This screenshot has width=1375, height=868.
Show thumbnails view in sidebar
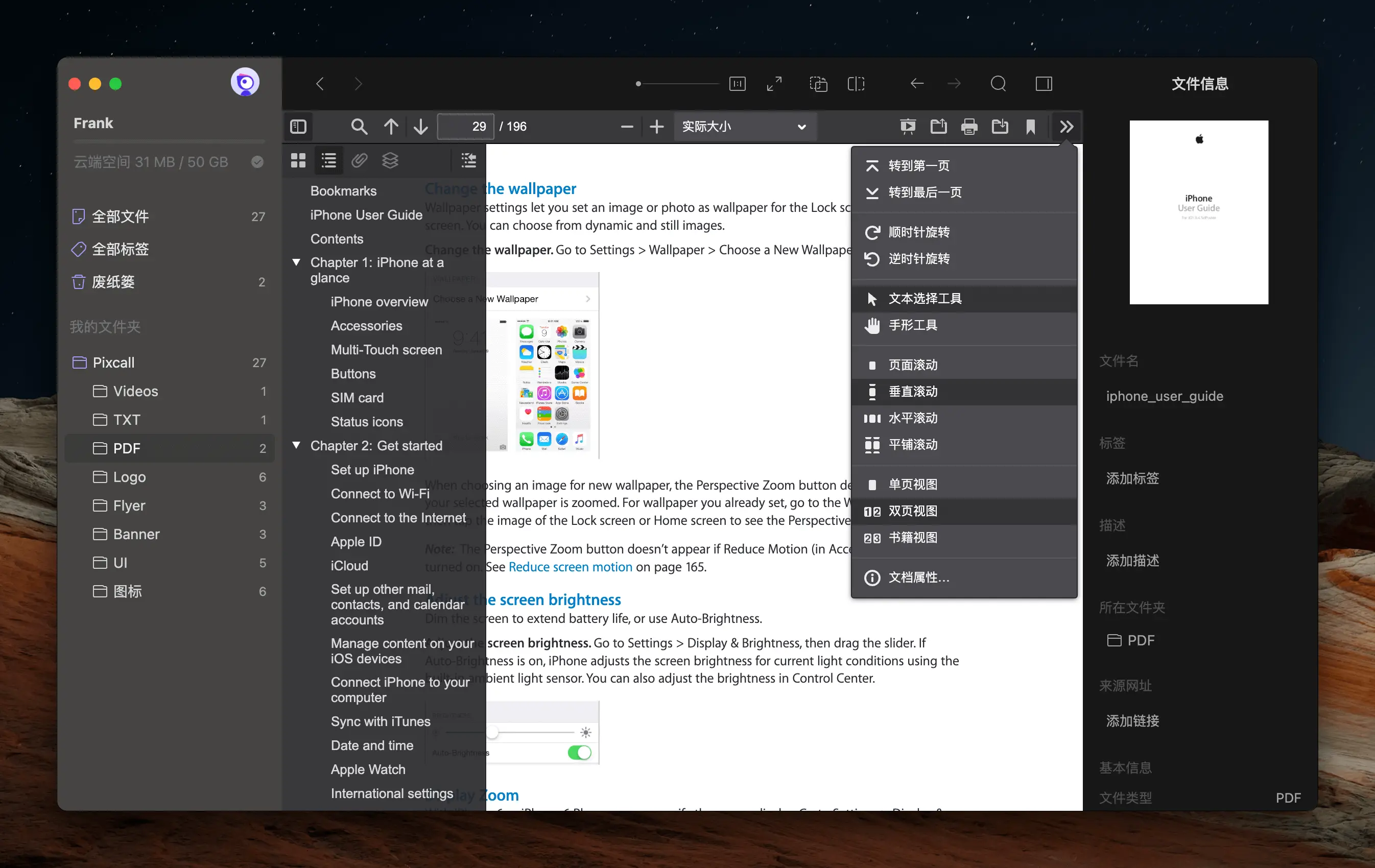pos(298,160)
